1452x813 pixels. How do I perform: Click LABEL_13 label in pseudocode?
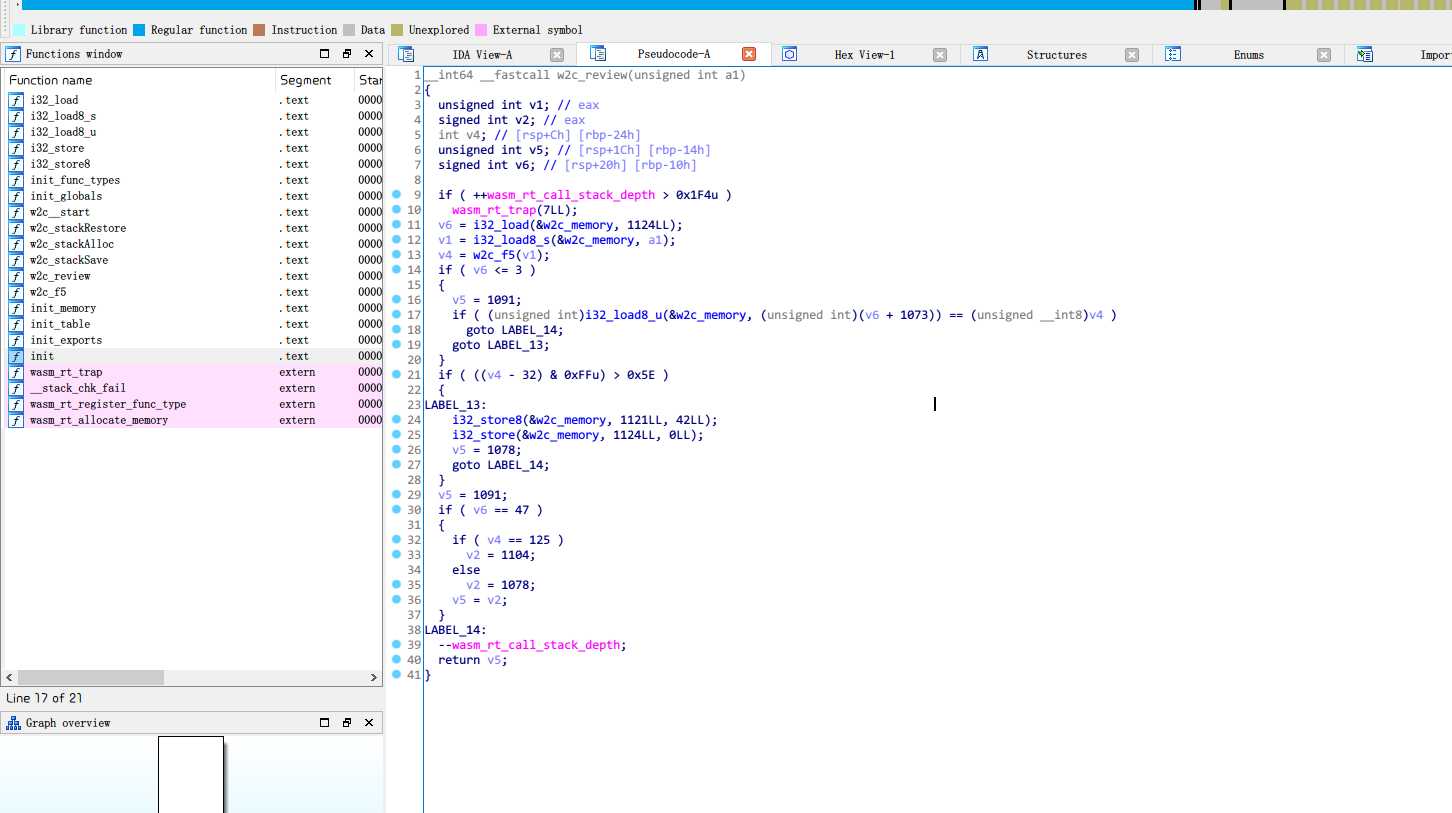click(x=452, y=405)
